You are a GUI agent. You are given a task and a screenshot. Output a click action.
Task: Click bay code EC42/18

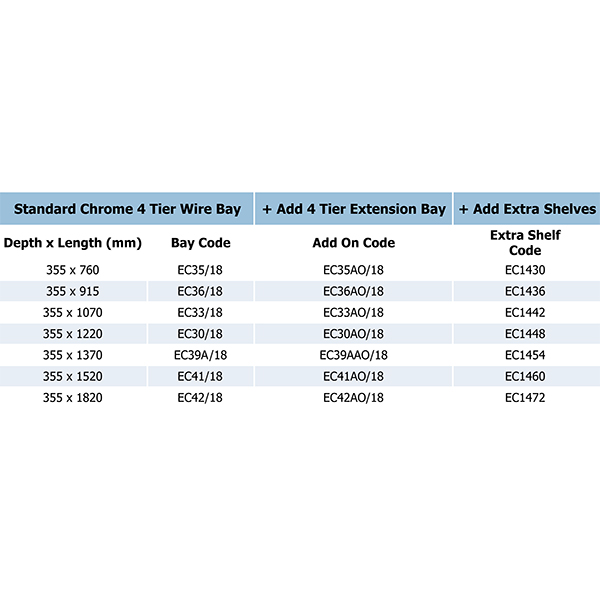click(200, 398)
